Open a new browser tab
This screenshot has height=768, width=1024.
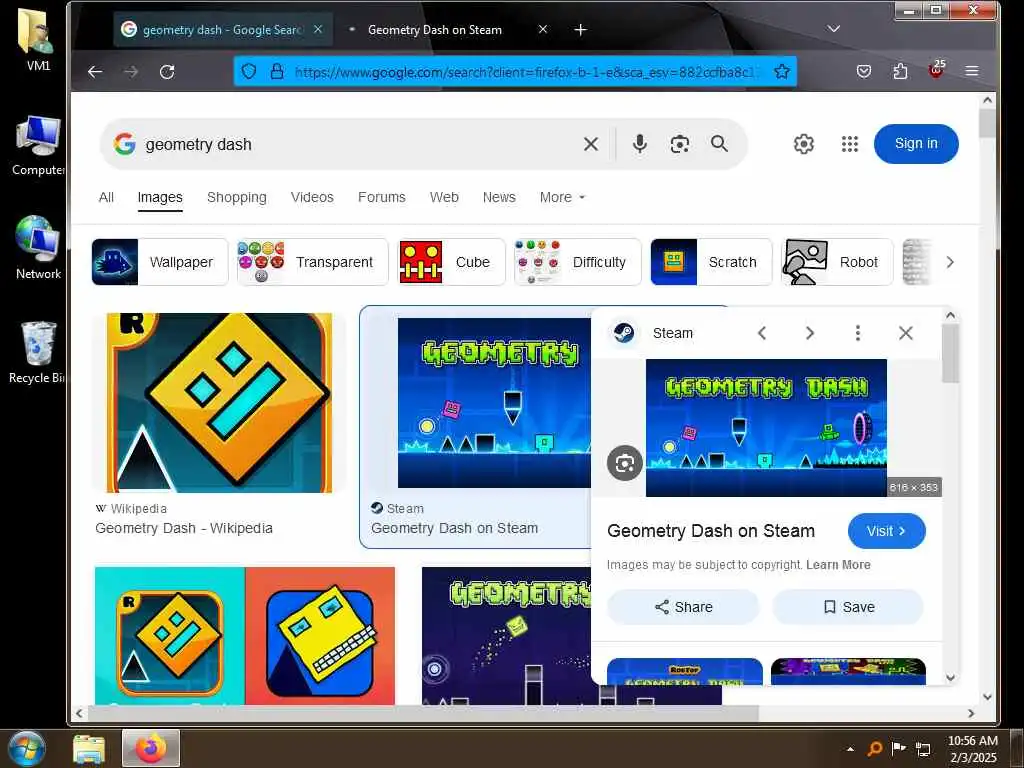coord(581,30)
